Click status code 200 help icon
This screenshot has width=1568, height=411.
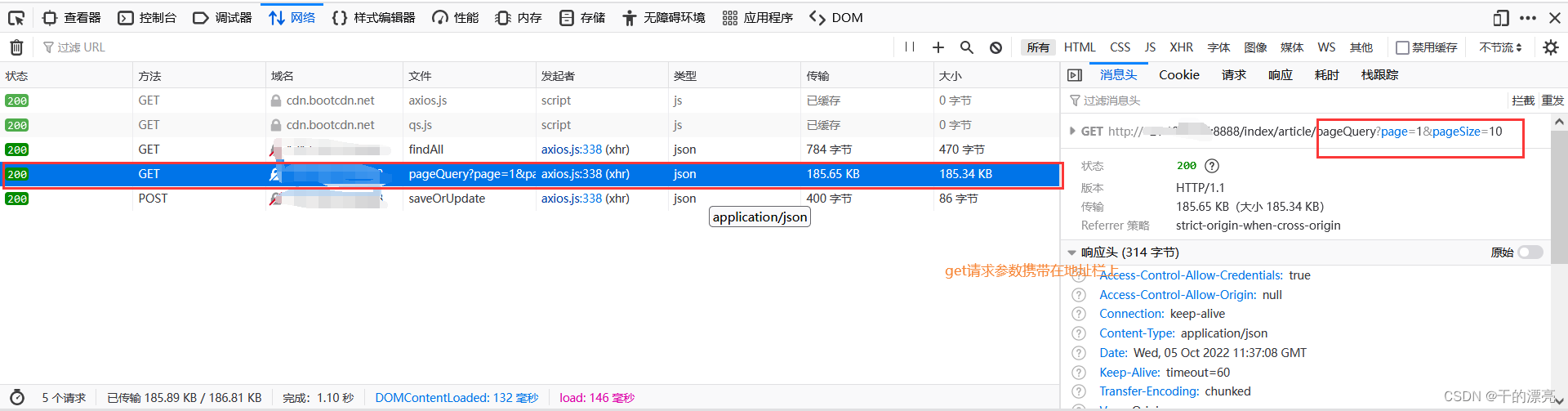(1212, 166)
